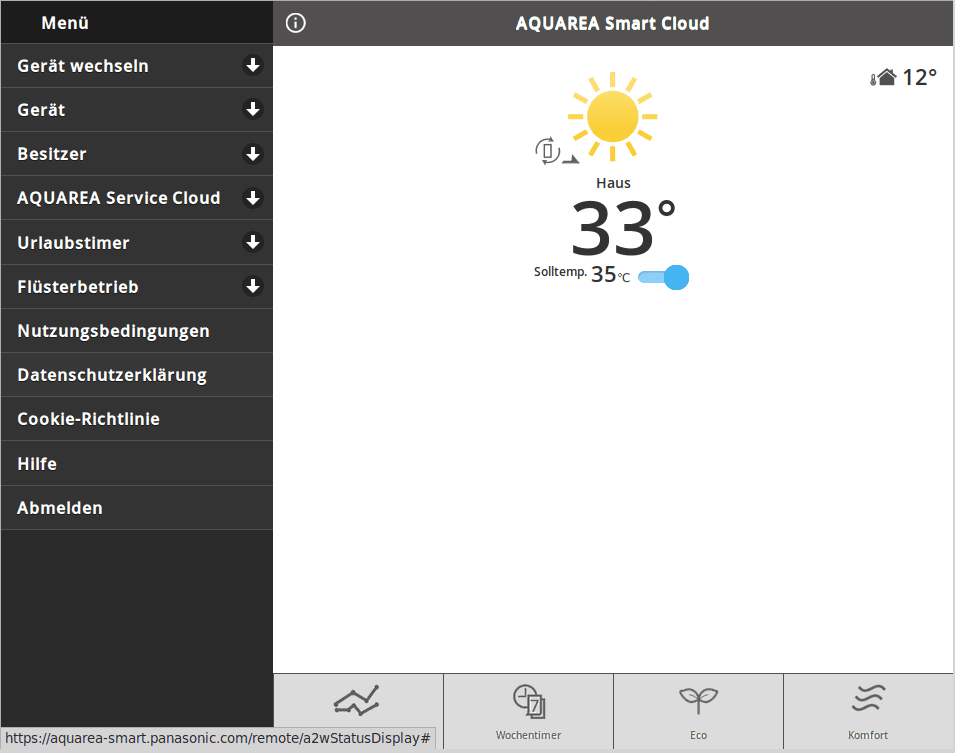
Task: Click the 12° outdoor temperature reading
Action: pyautogui.click(x=919, y=77)
